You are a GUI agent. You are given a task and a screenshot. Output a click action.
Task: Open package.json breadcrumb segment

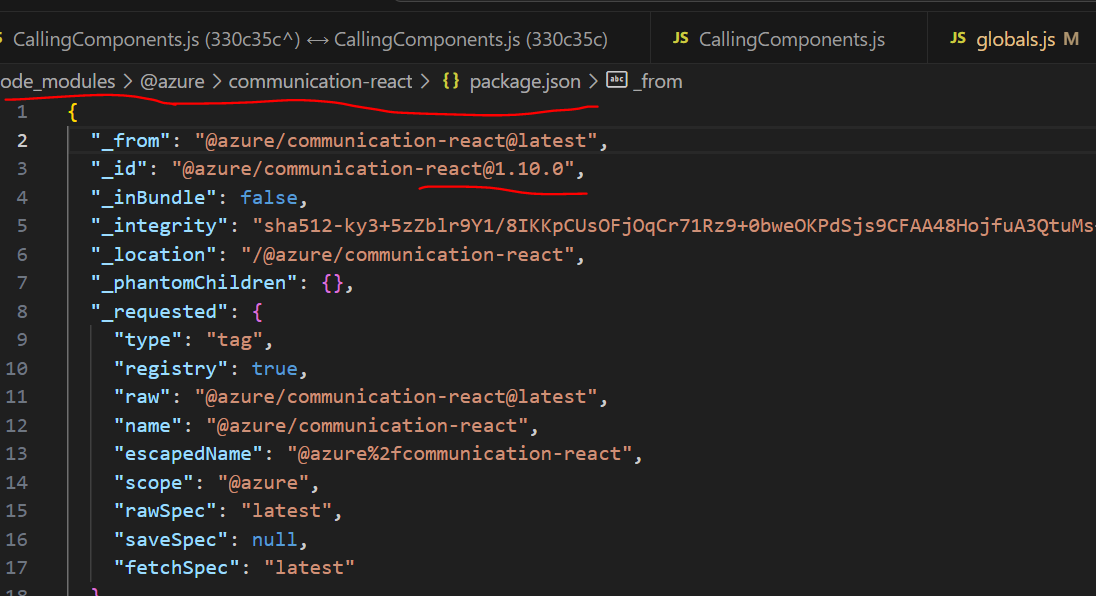(x=525, y=82)
